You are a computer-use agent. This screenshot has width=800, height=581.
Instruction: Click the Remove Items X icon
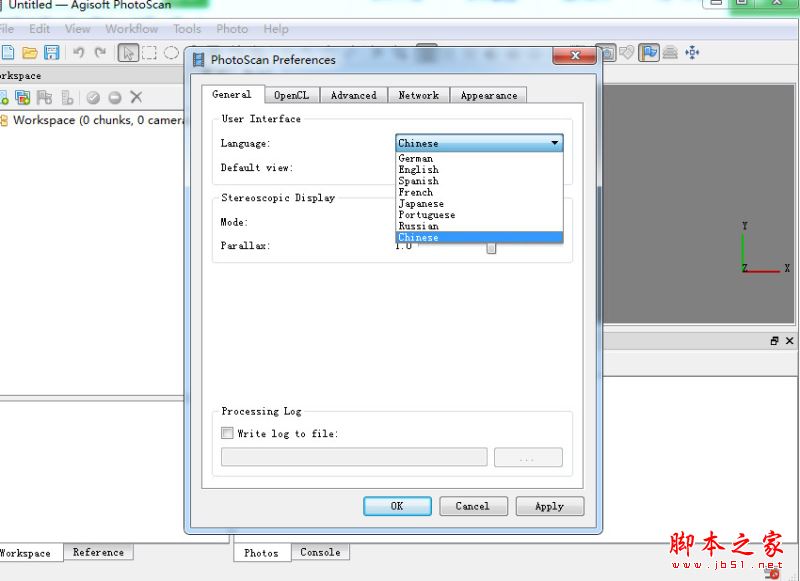click(x=135, y=97)
